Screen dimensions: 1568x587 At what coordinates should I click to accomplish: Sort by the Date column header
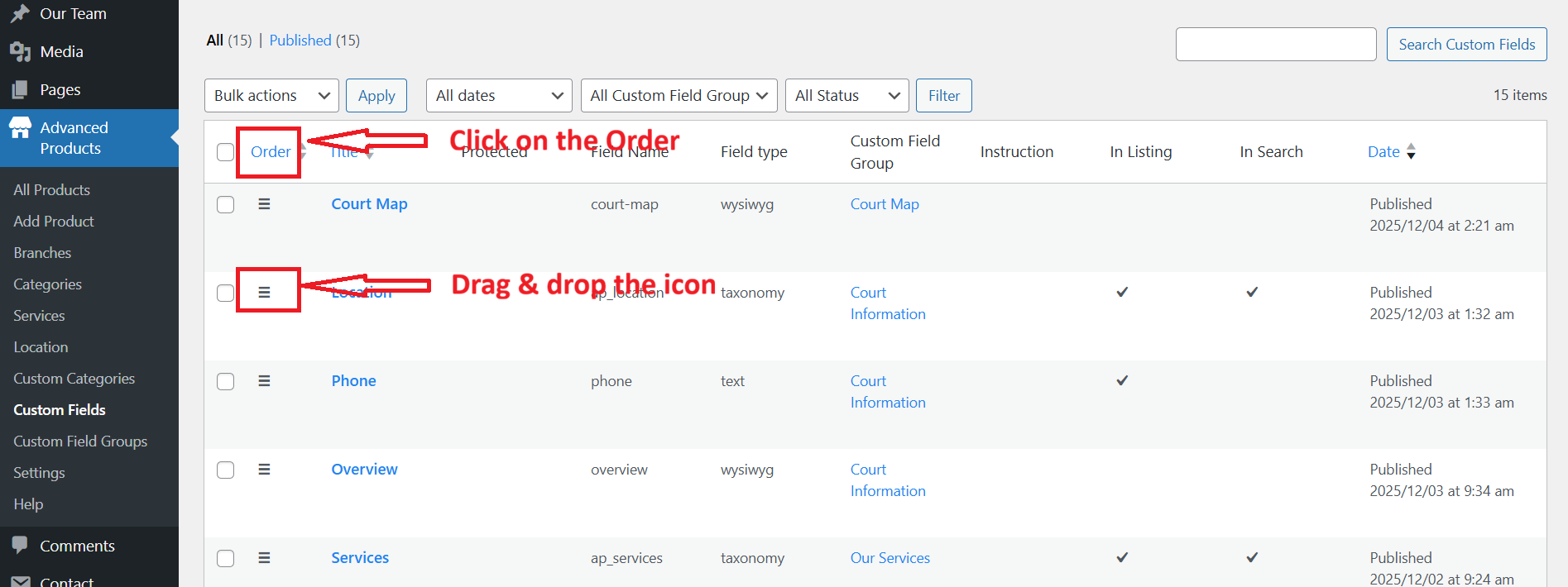pos(1383,151)
